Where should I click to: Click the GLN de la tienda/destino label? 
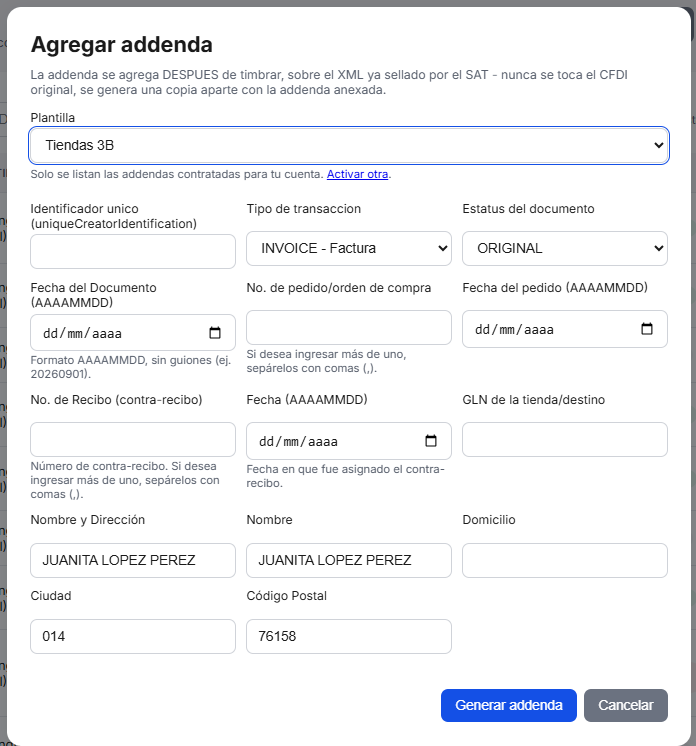[x=534, y=400]
